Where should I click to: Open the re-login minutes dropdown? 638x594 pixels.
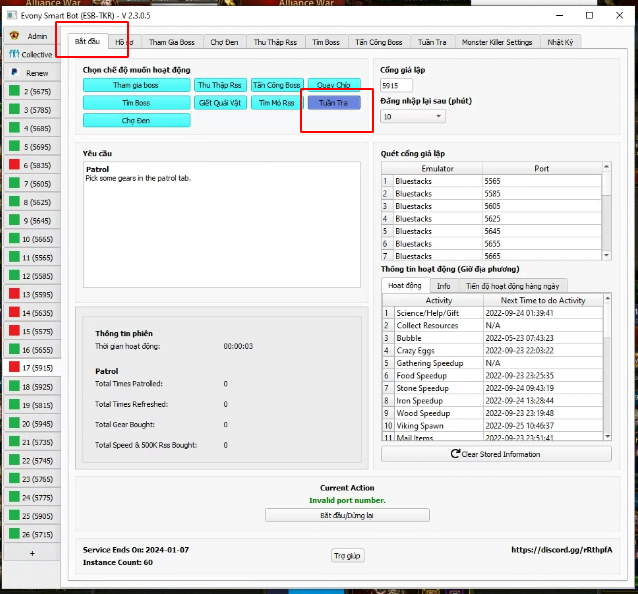click(x=412, y=116)
